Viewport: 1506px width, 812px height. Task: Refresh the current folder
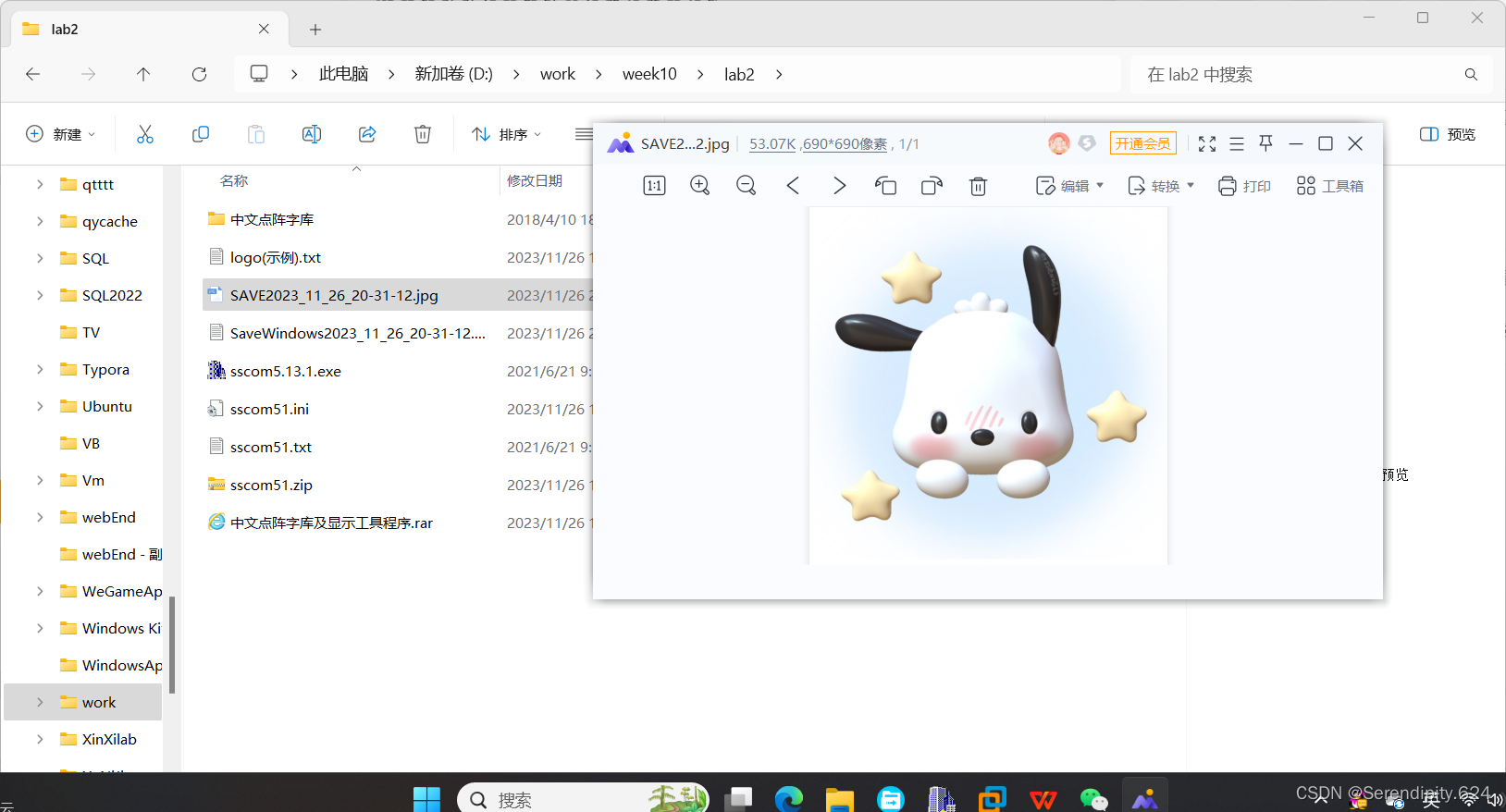tap(199, 74)
